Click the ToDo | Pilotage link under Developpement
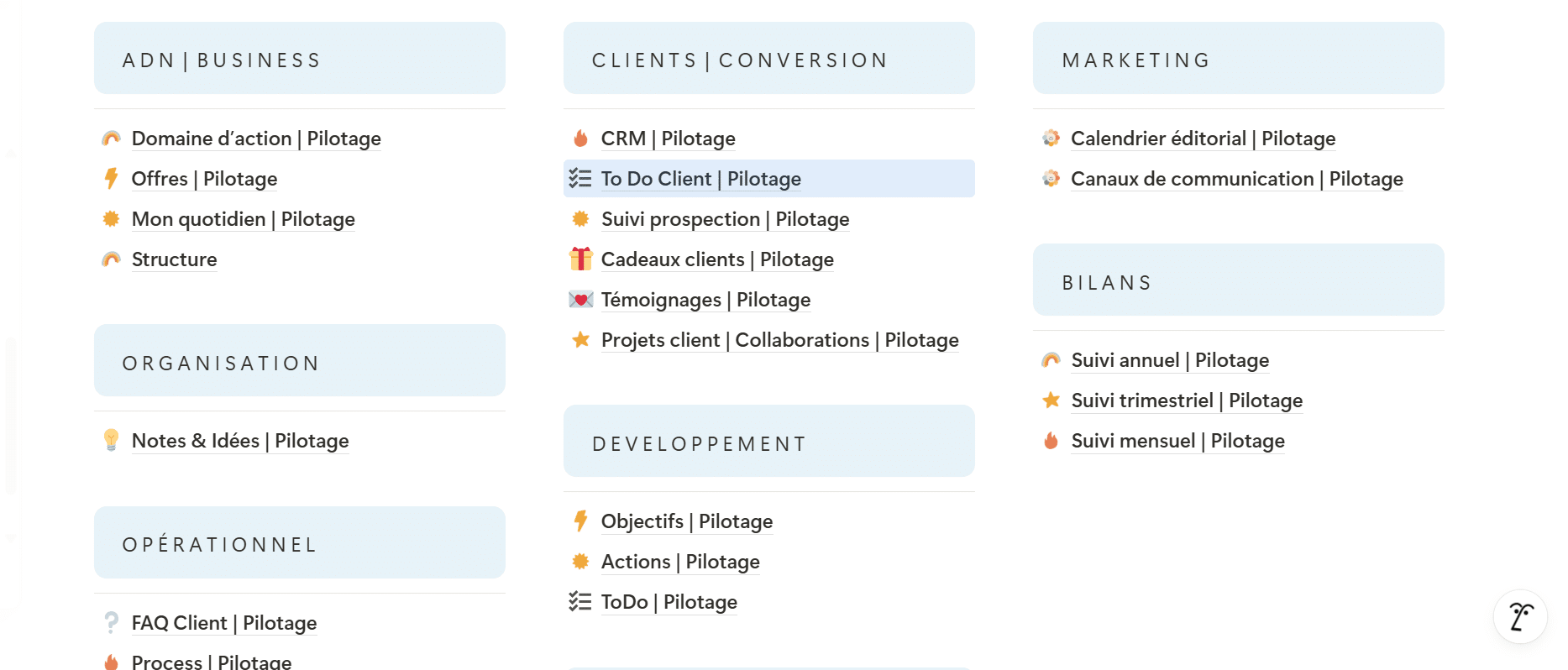Screen dimensions: 1568x670 click(669, 602)
